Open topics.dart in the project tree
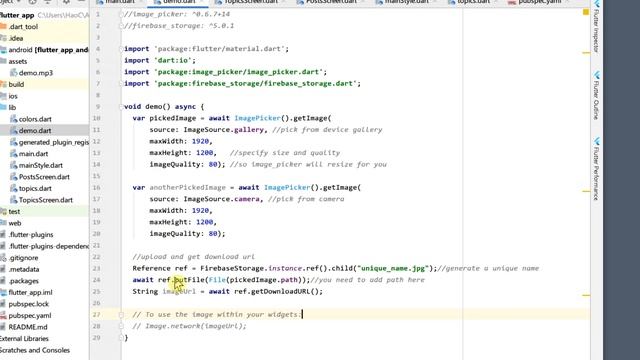 (35, 189)
